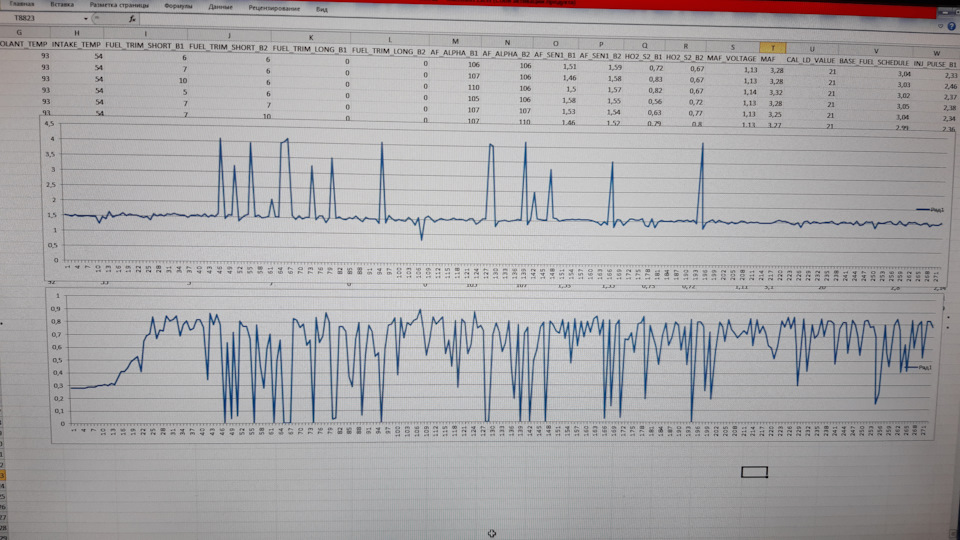Click the AF_ALPHA_B1 header cell

coord(454,53)
